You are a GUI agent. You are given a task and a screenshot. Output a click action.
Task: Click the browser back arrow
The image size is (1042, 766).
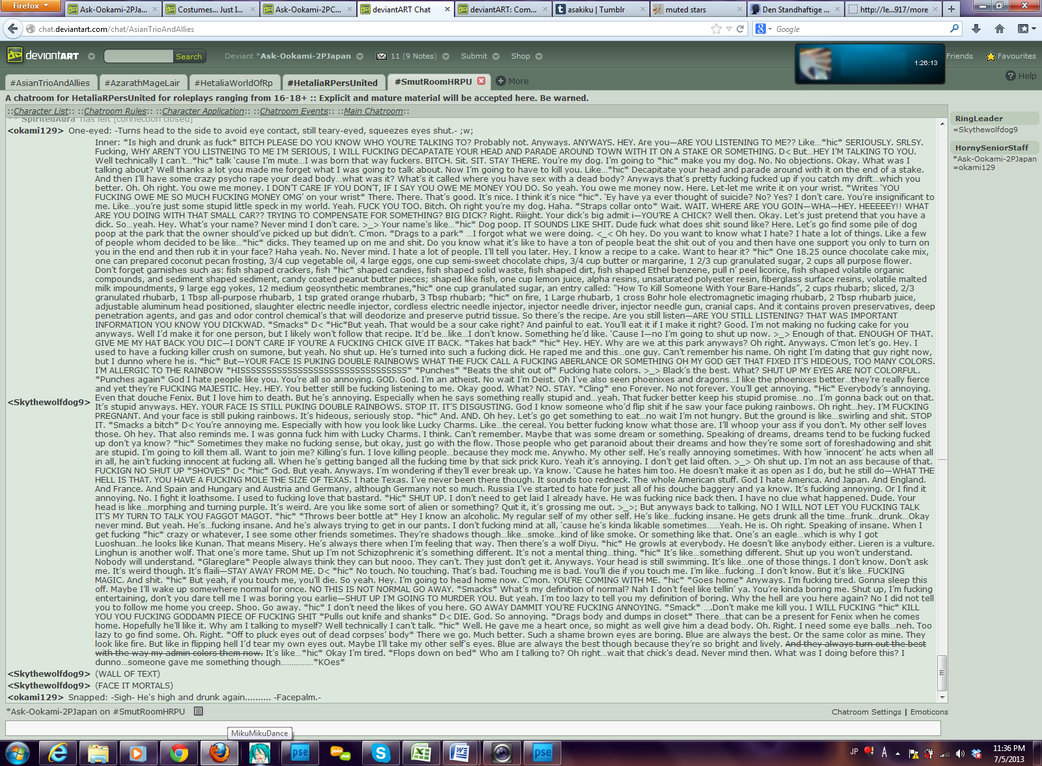click(x=12, y=29)
